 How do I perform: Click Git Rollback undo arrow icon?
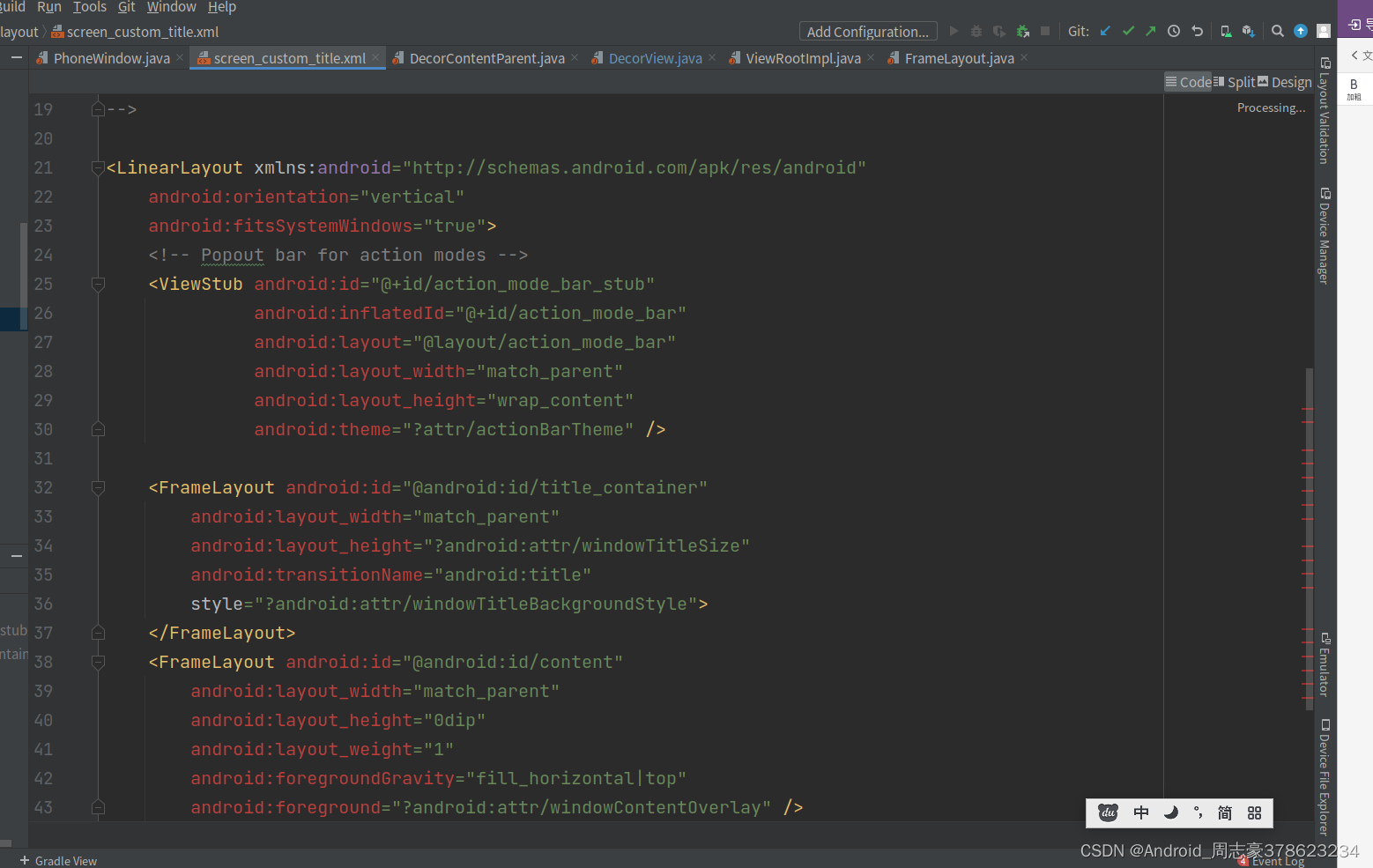tap(1197, 31)
